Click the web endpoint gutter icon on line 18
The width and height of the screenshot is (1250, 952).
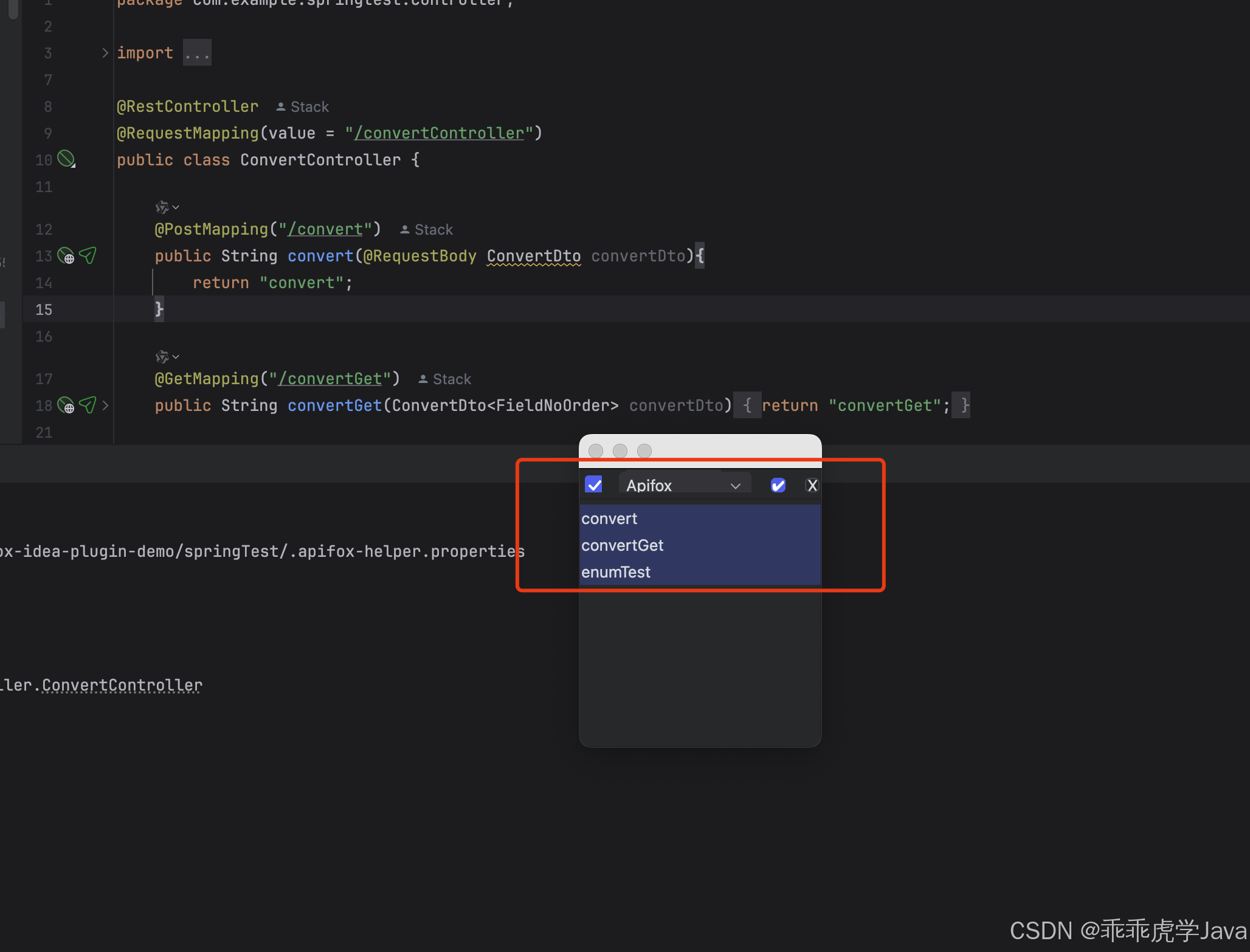click(x=66, y=405)
